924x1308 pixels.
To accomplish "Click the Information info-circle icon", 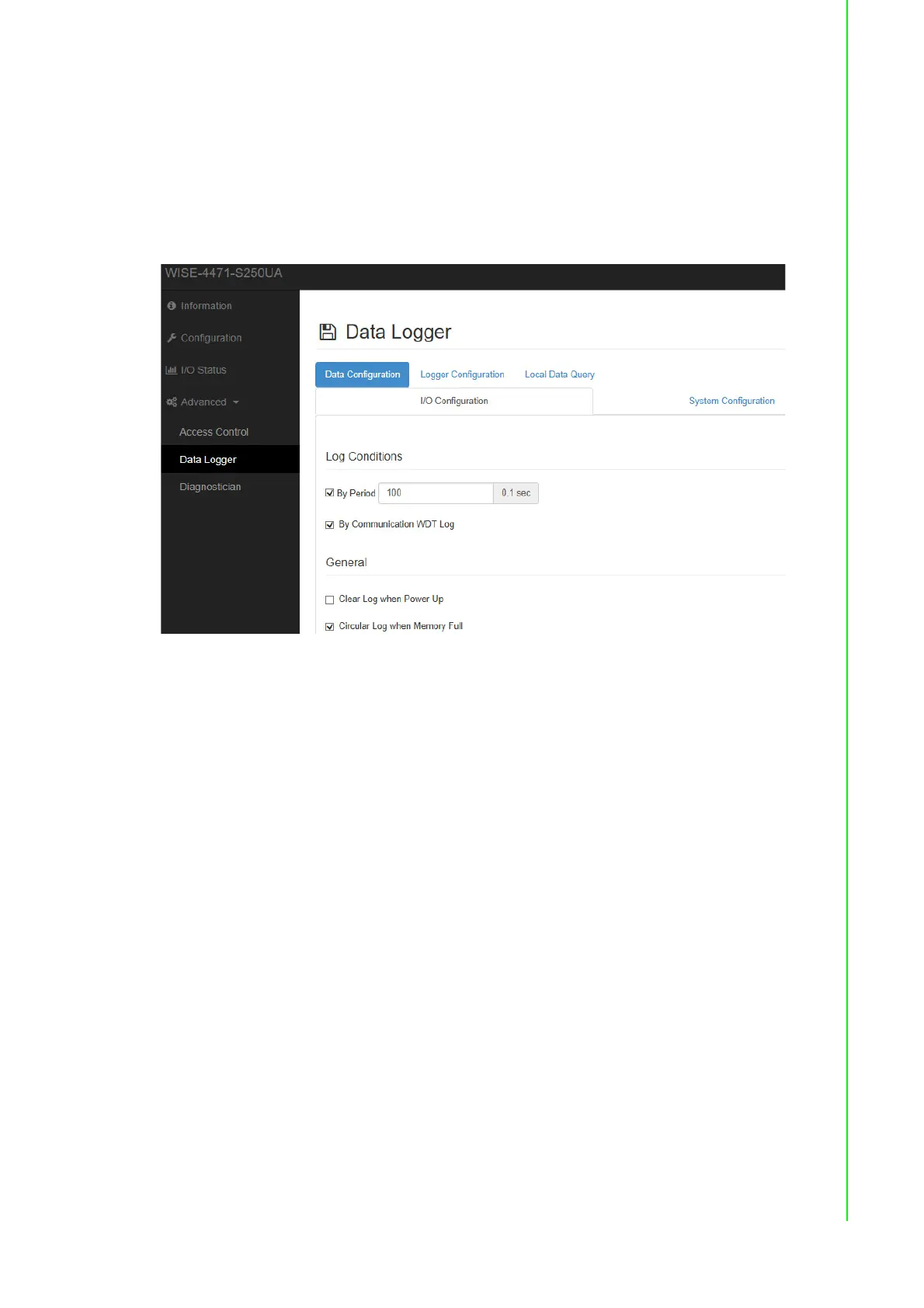I will tap(172, 306).
